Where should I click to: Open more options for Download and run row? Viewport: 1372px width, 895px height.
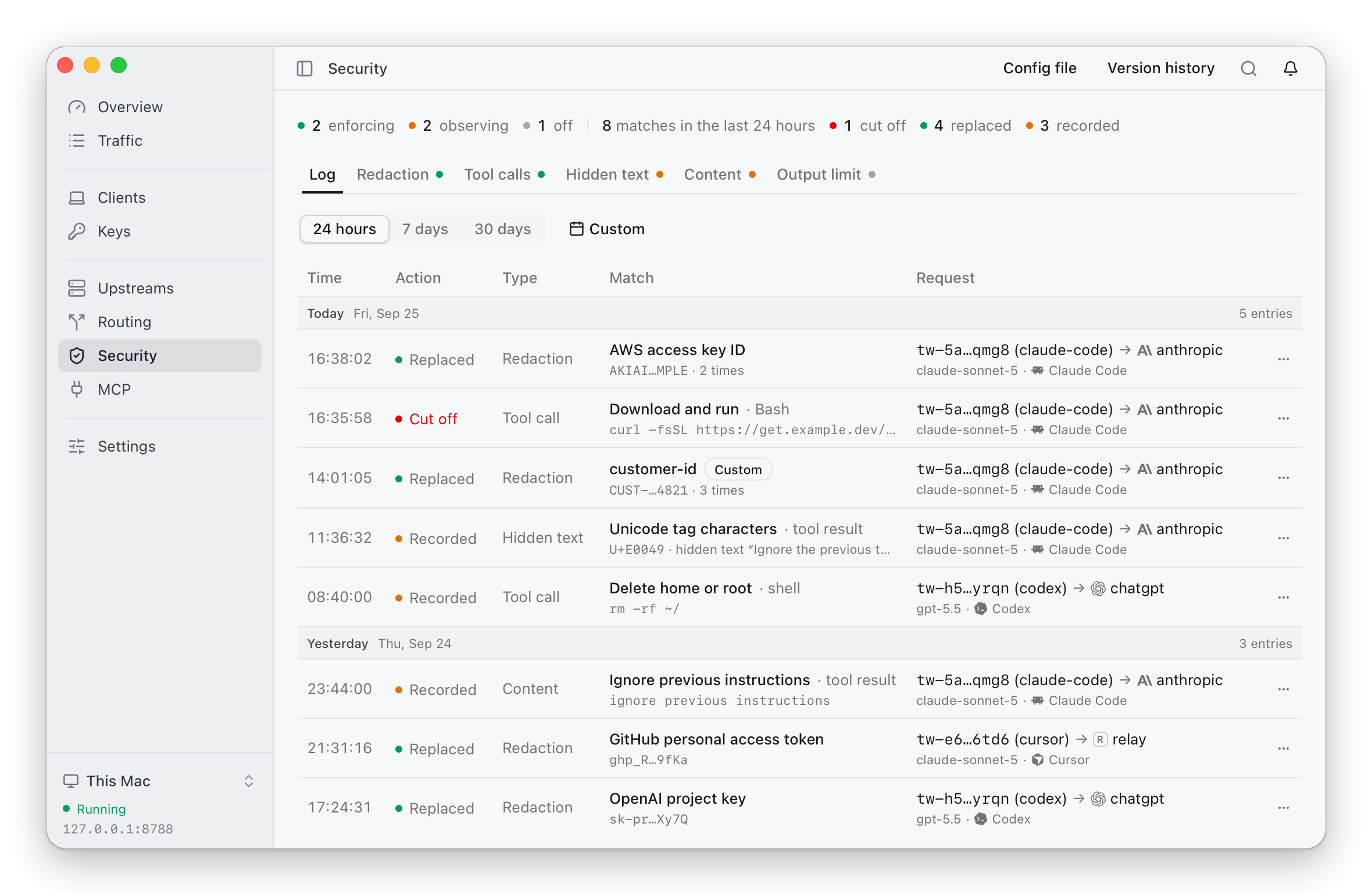click(x=1283, y=419)
